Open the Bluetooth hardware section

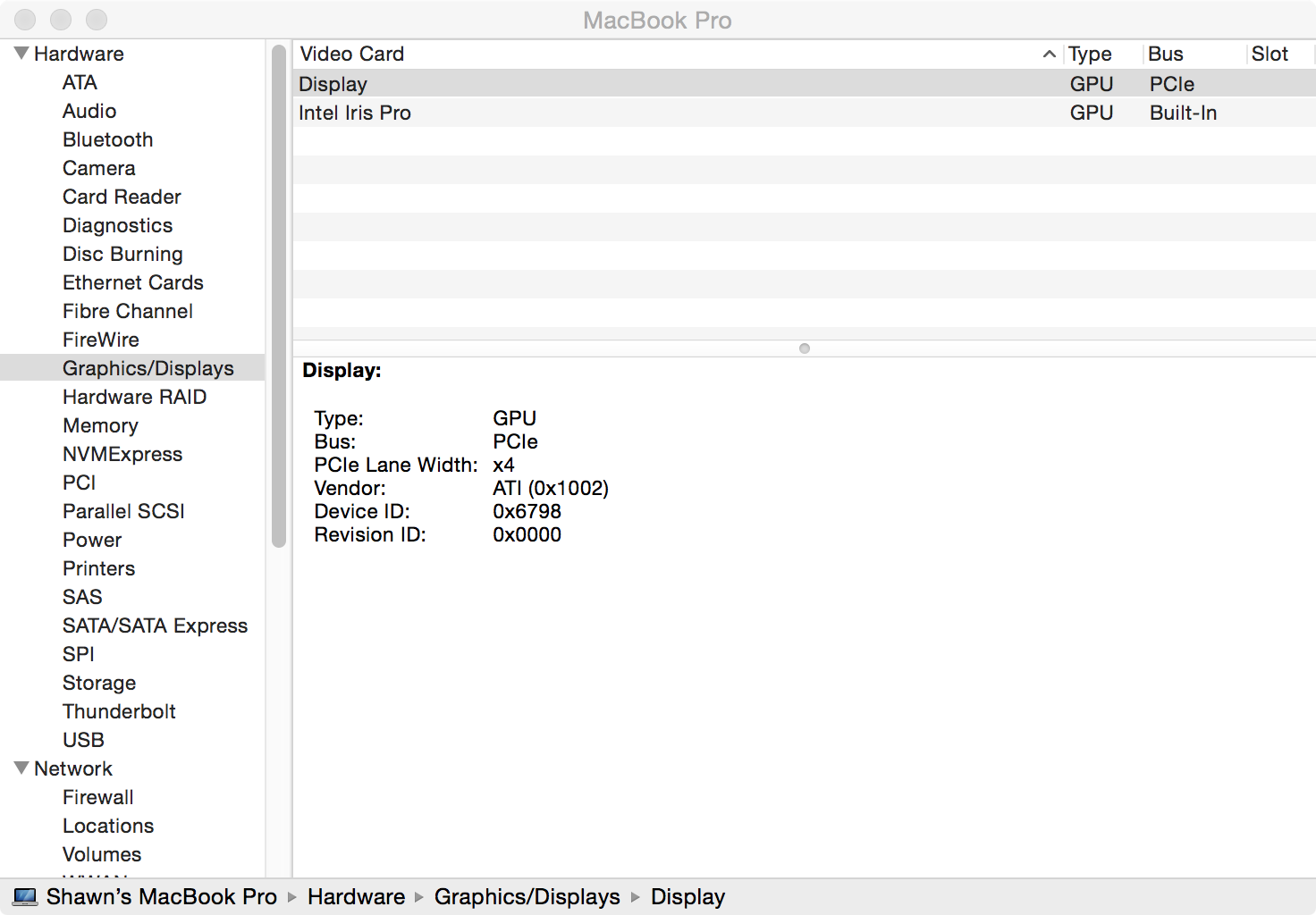pyautogui.click(x=108, y=139)
